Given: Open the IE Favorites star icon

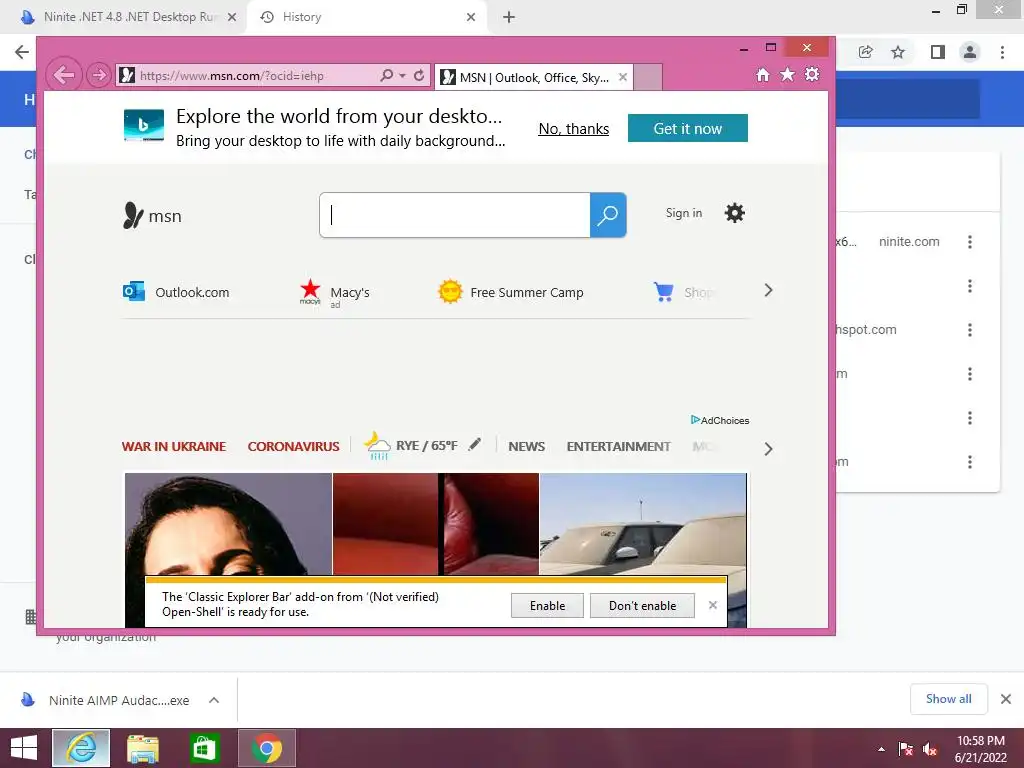Looking at the screenshot, I should (x=788, y=74).
